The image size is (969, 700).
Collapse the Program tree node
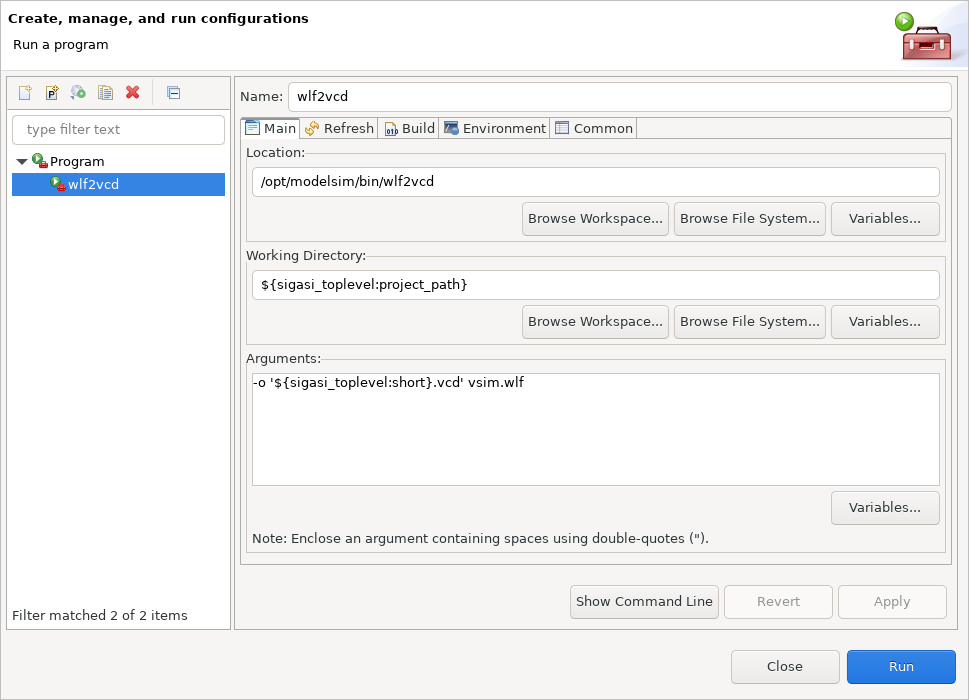(22, 162)
